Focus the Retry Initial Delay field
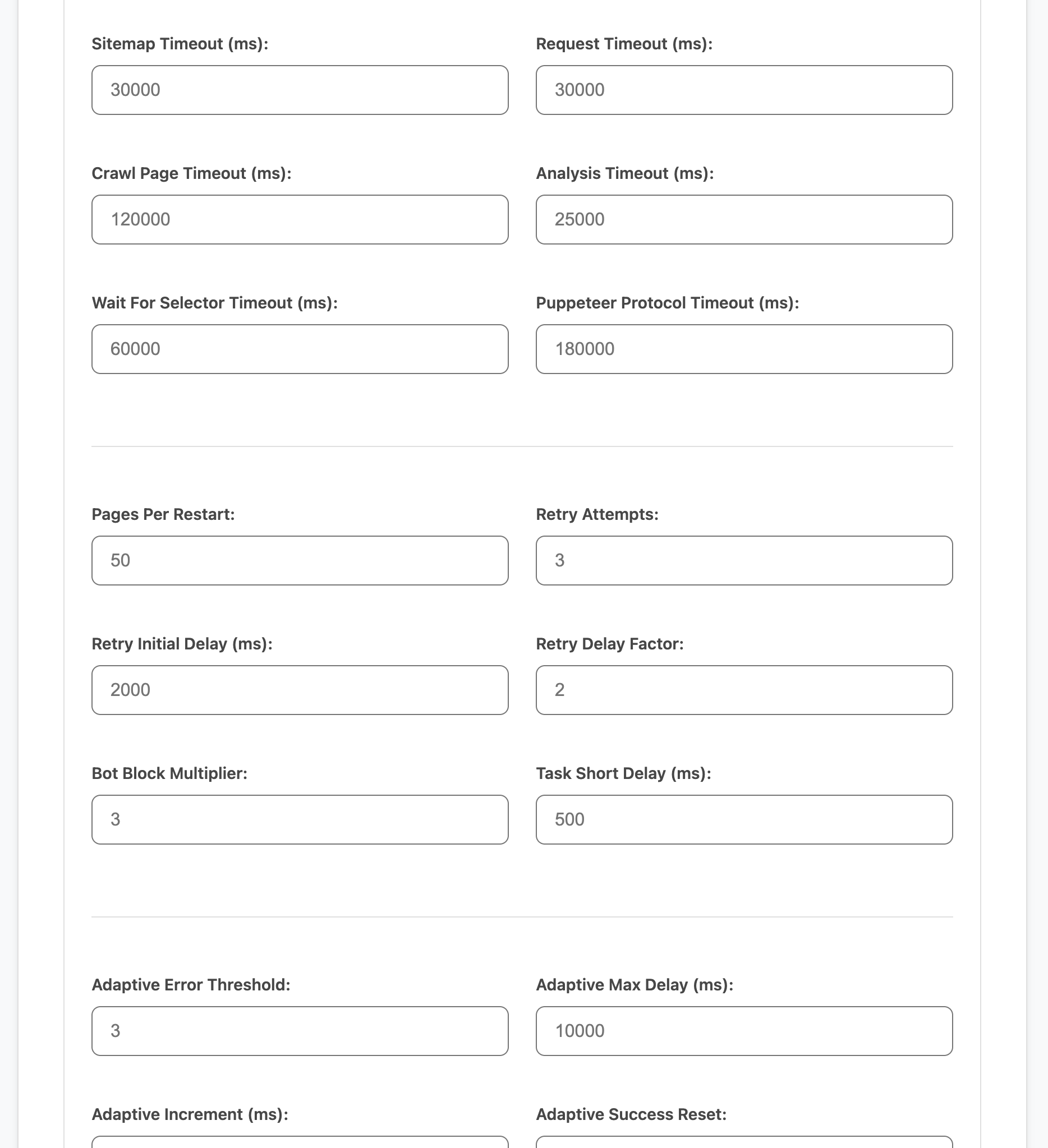Viewport: 1048px width, 1148px height. [300, 690]
